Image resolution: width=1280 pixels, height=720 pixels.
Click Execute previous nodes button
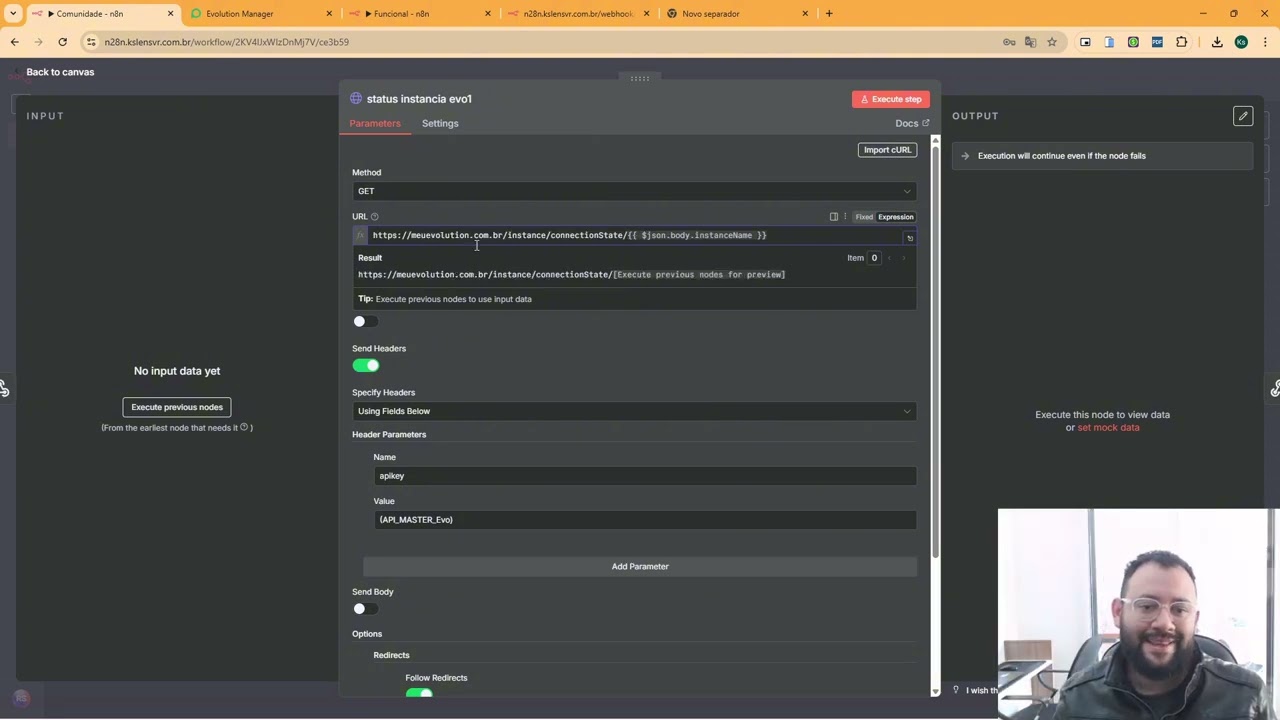(177, 407)
